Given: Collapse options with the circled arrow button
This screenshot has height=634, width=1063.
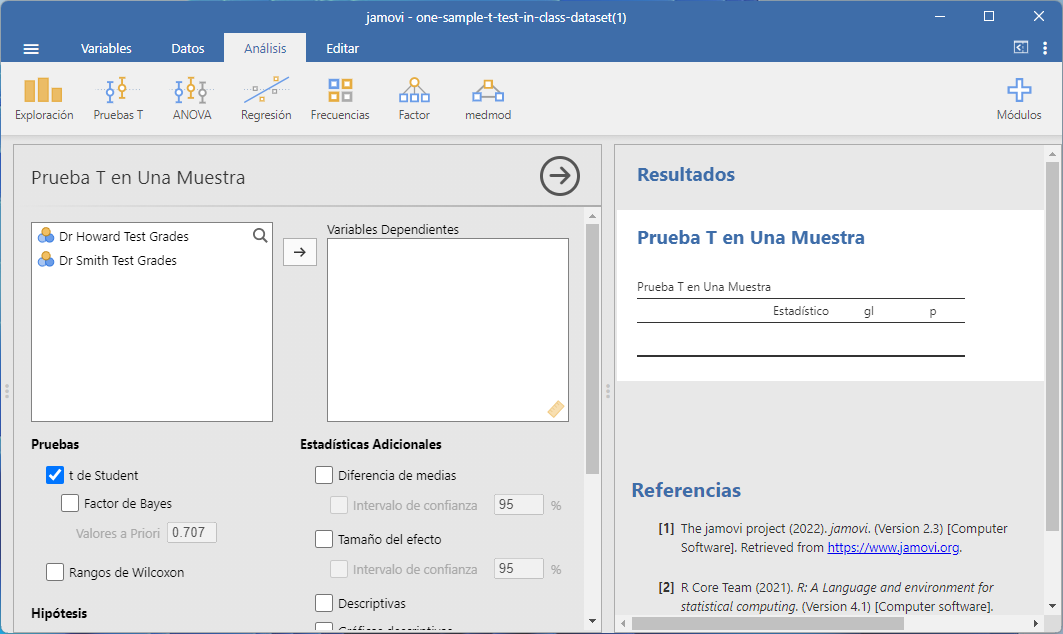Looking at the screenshot, I should [560, 176].
